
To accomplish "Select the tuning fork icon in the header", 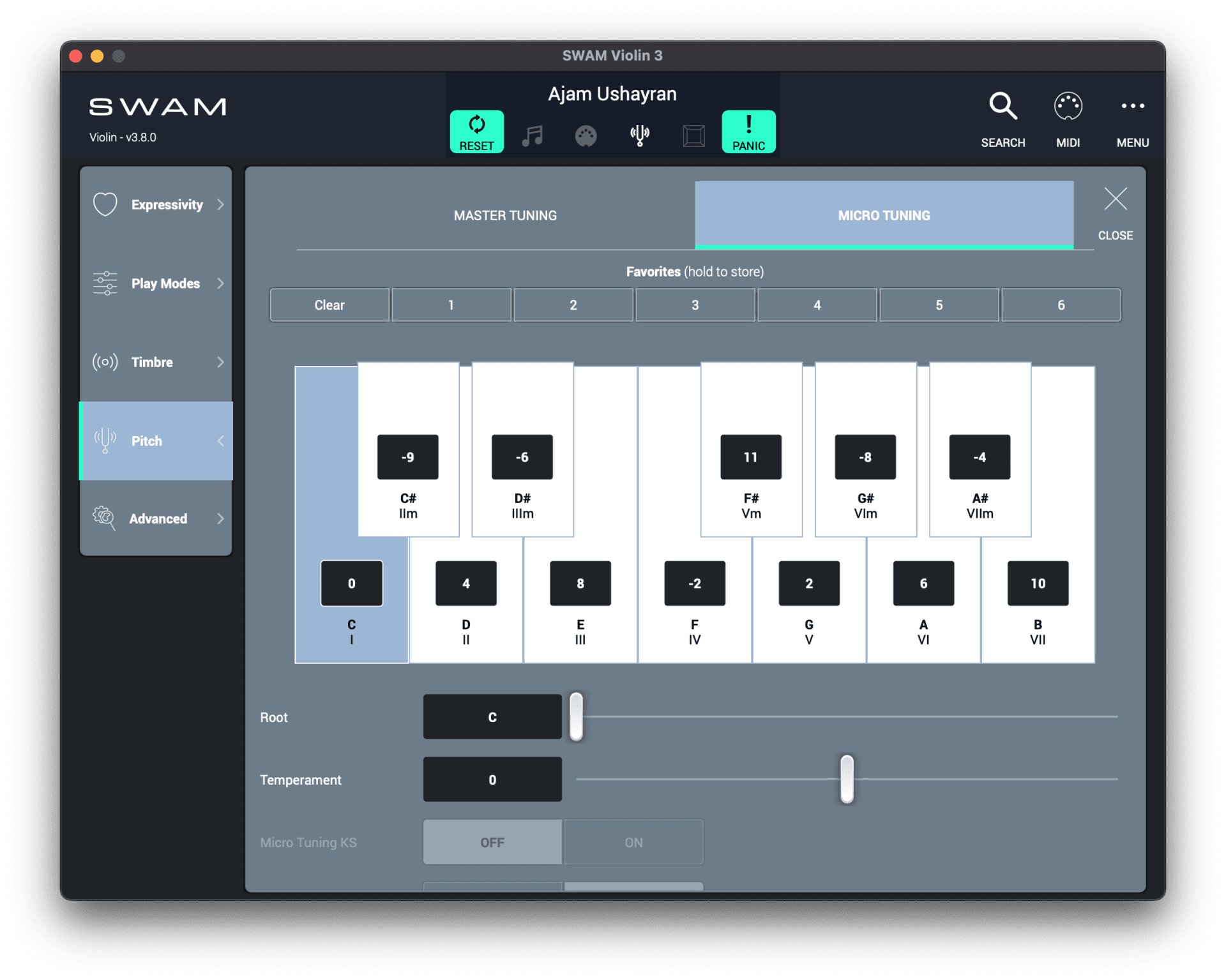I will tap(640, 135).
